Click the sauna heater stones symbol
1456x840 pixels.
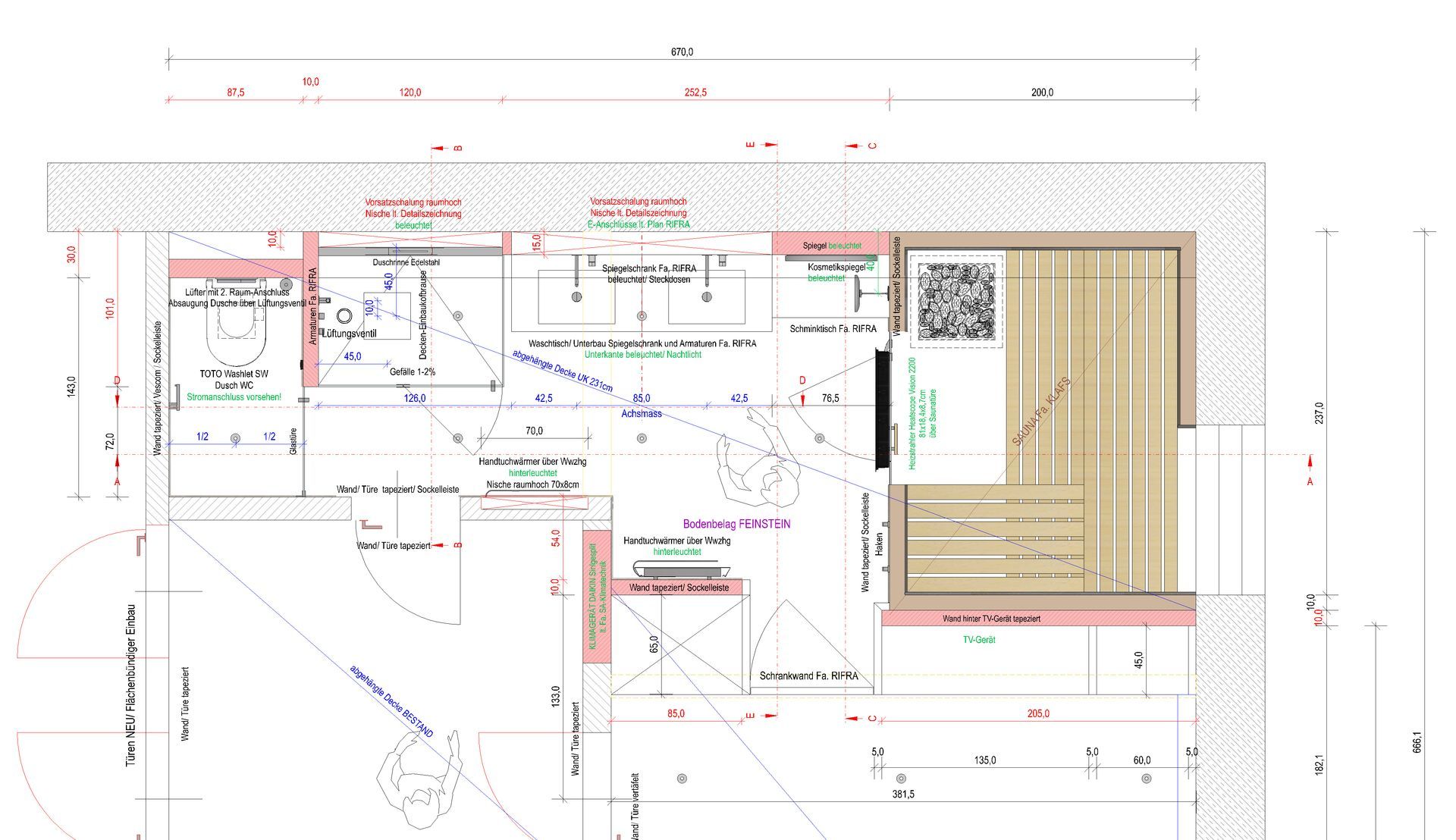point(955,302)
